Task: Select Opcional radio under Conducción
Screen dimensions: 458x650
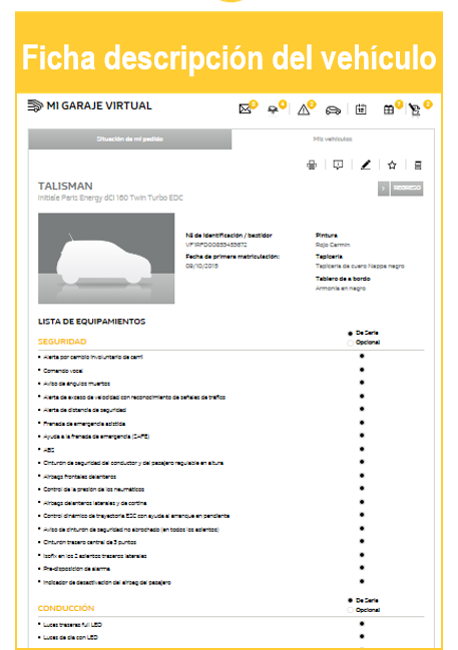Action: pos(350,610)
